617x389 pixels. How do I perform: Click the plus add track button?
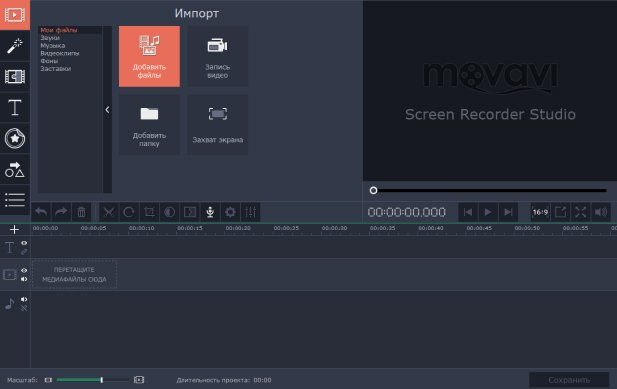(15, 229)
